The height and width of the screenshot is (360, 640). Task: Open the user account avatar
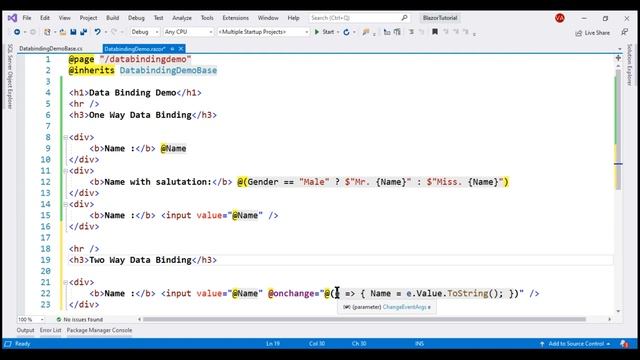560,18
